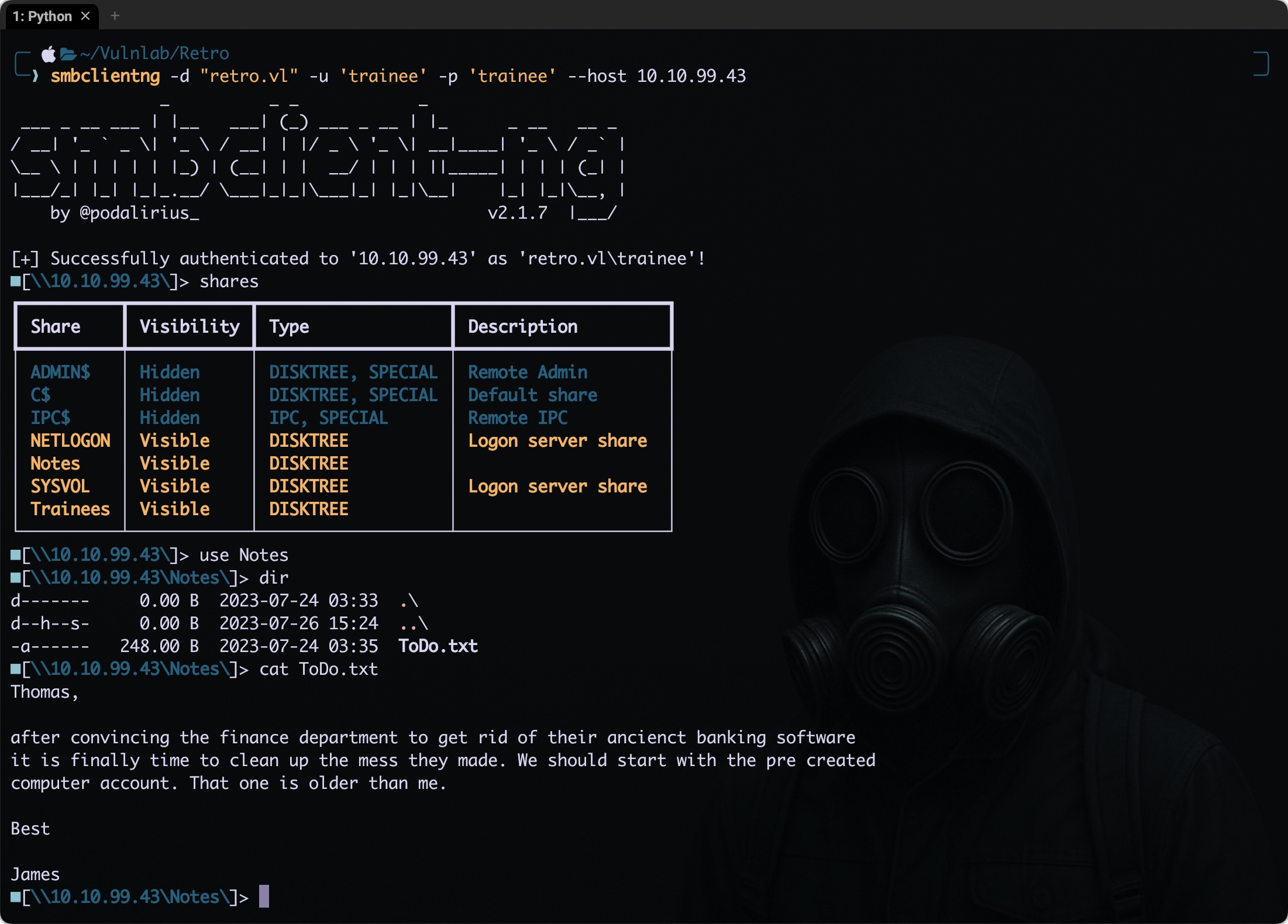Click the C$ share name
This screenshot has width=1288, height=924.
coord(40,395)
